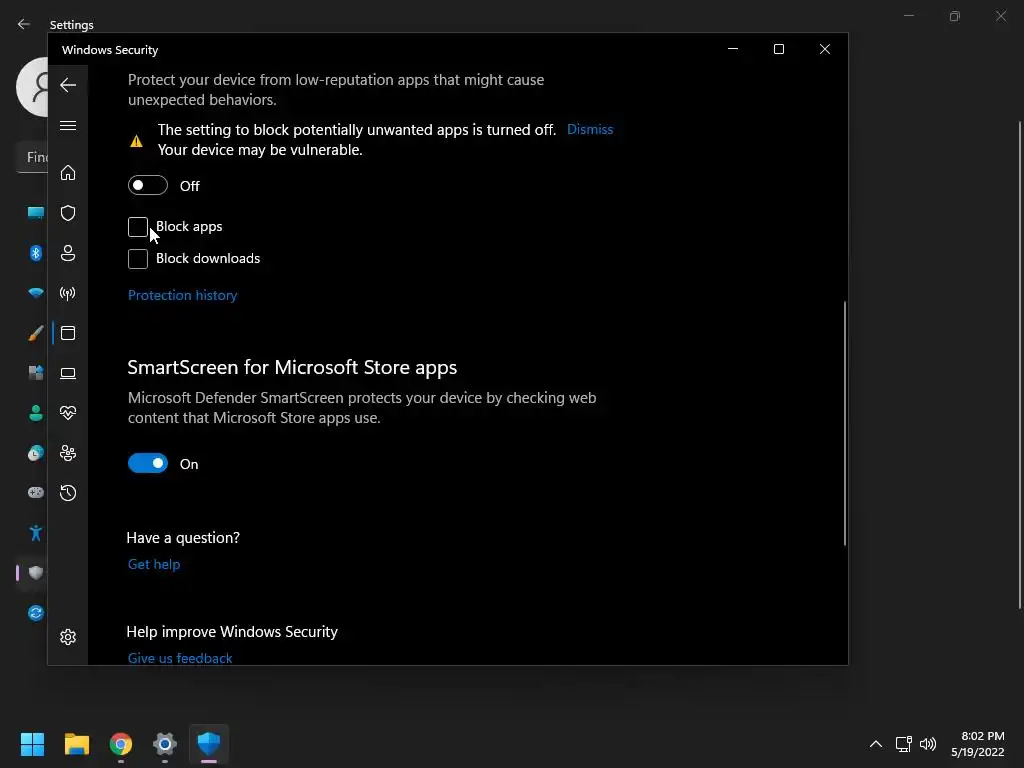Open Accessibility icon in Settings sidebar
Viewport: 1024px width, 768px height.
(x=36, y=533)
